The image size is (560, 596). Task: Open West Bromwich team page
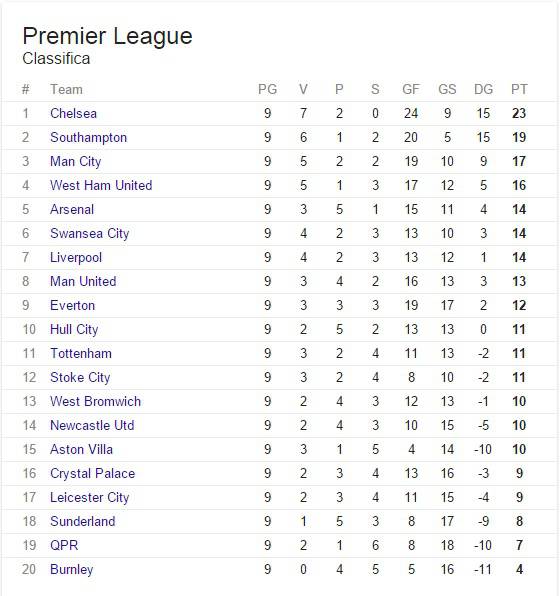click(95, 401)
